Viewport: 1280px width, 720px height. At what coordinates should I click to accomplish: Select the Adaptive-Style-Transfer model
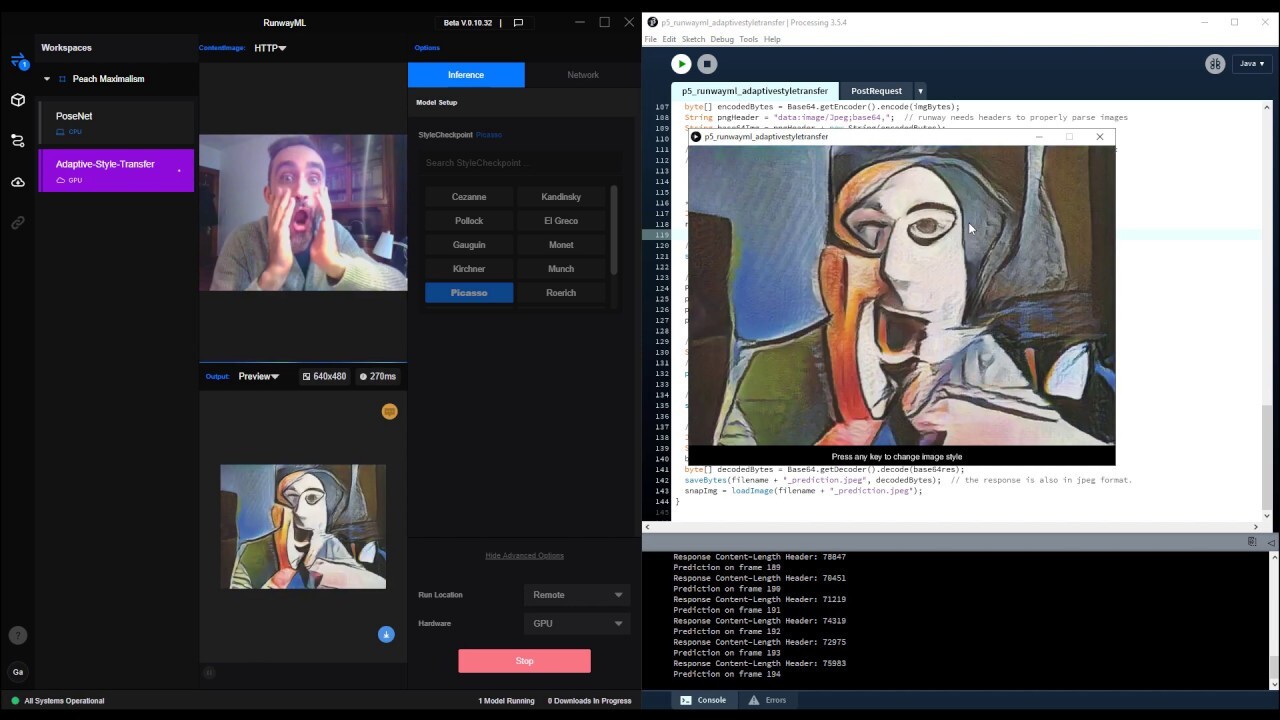pos(116,170)
